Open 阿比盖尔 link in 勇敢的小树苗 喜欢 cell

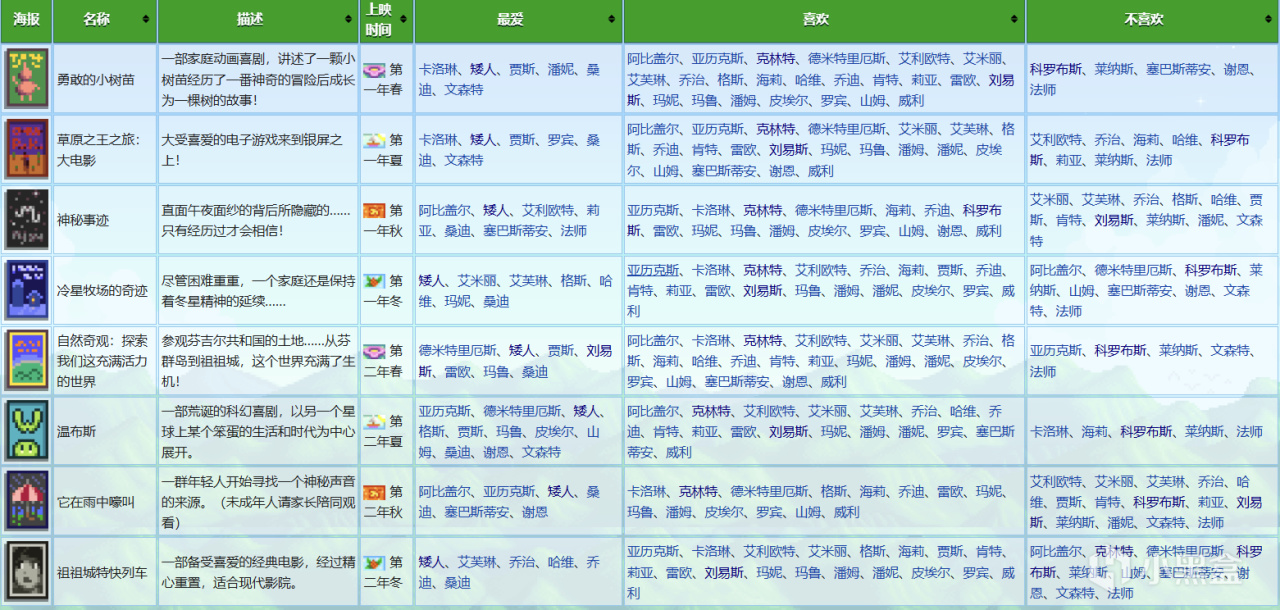[653, 59]
